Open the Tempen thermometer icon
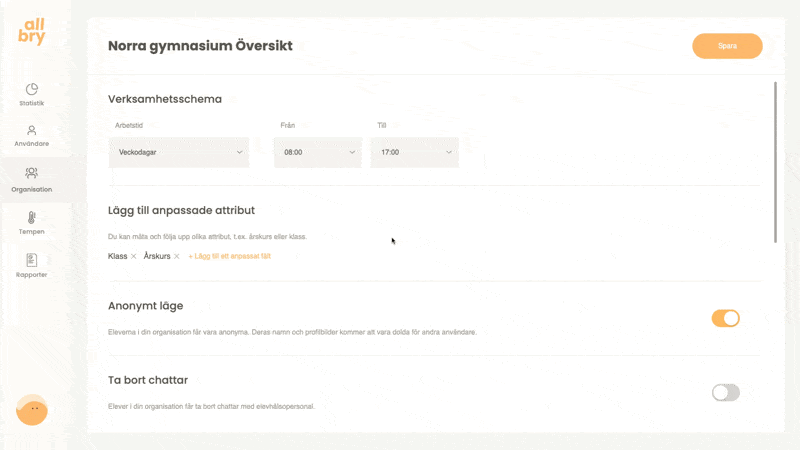The height and width of the screenshot is (450, 800). point(32,216)
